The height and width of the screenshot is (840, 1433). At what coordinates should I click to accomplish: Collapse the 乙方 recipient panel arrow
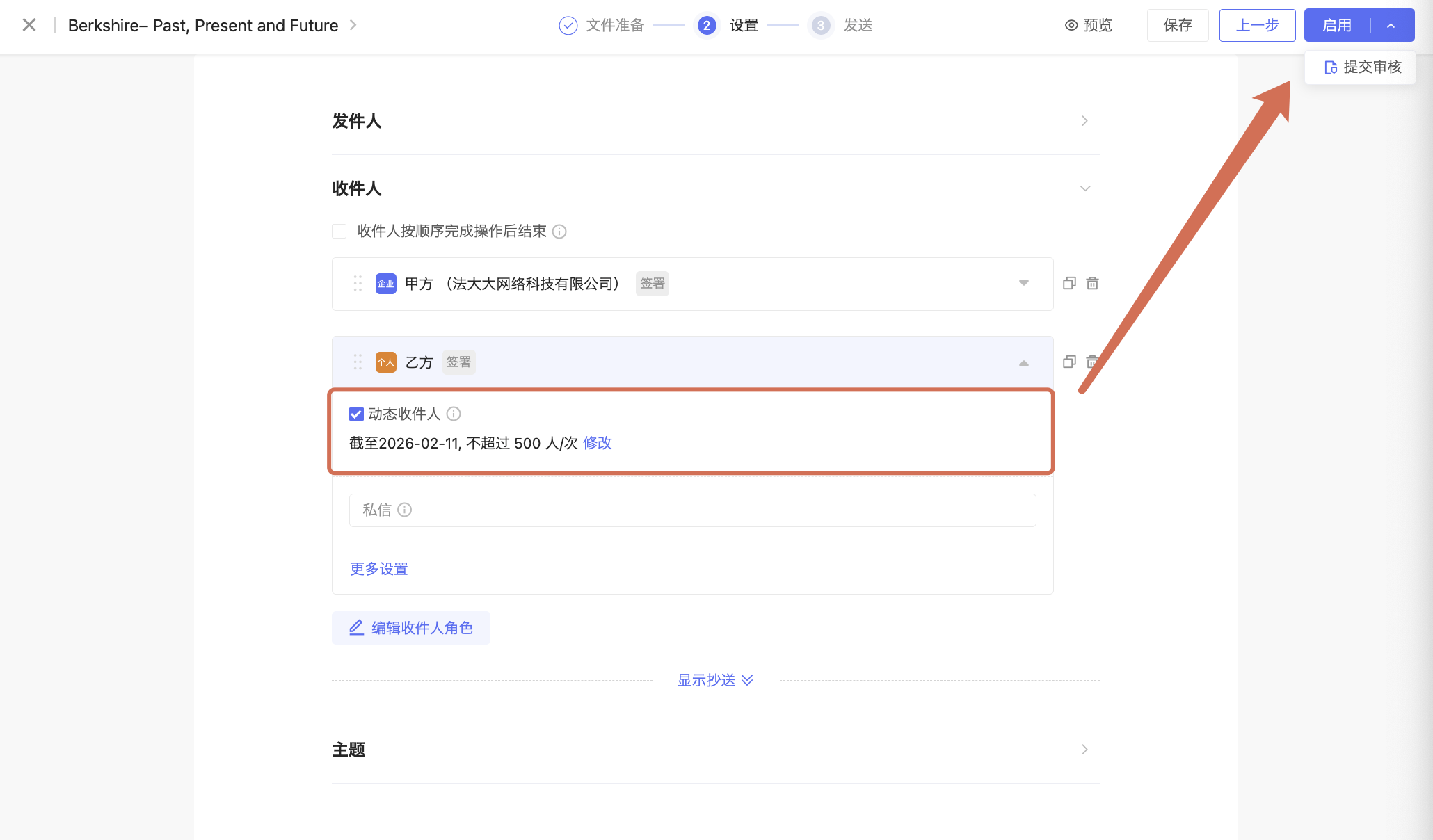click(x=1023, y=363)
